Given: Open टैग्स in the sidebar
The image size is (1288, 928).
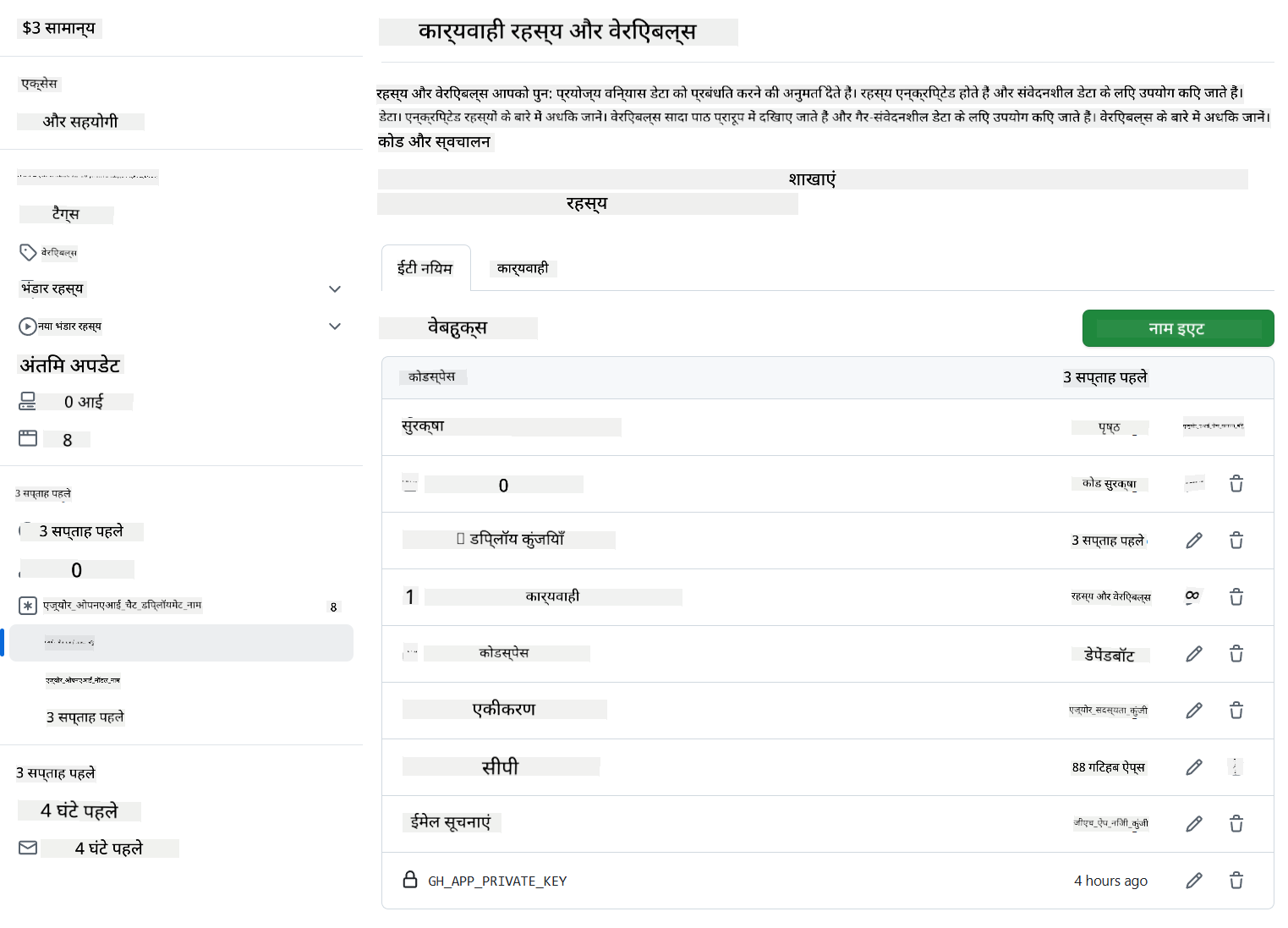Looking at the screenshot, I should point(66,214).
